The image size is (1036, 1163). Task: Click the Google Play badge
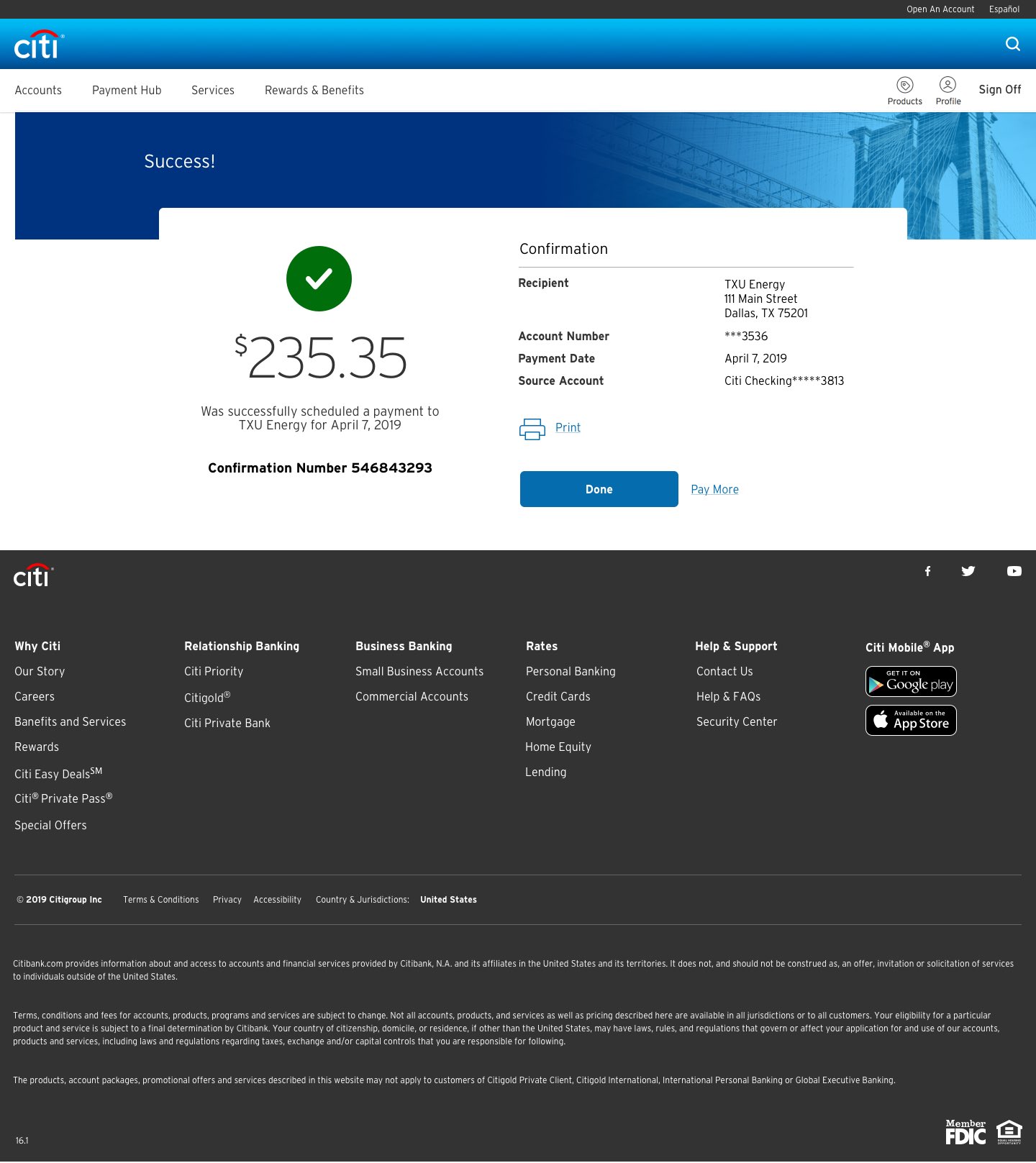[911, 682]
